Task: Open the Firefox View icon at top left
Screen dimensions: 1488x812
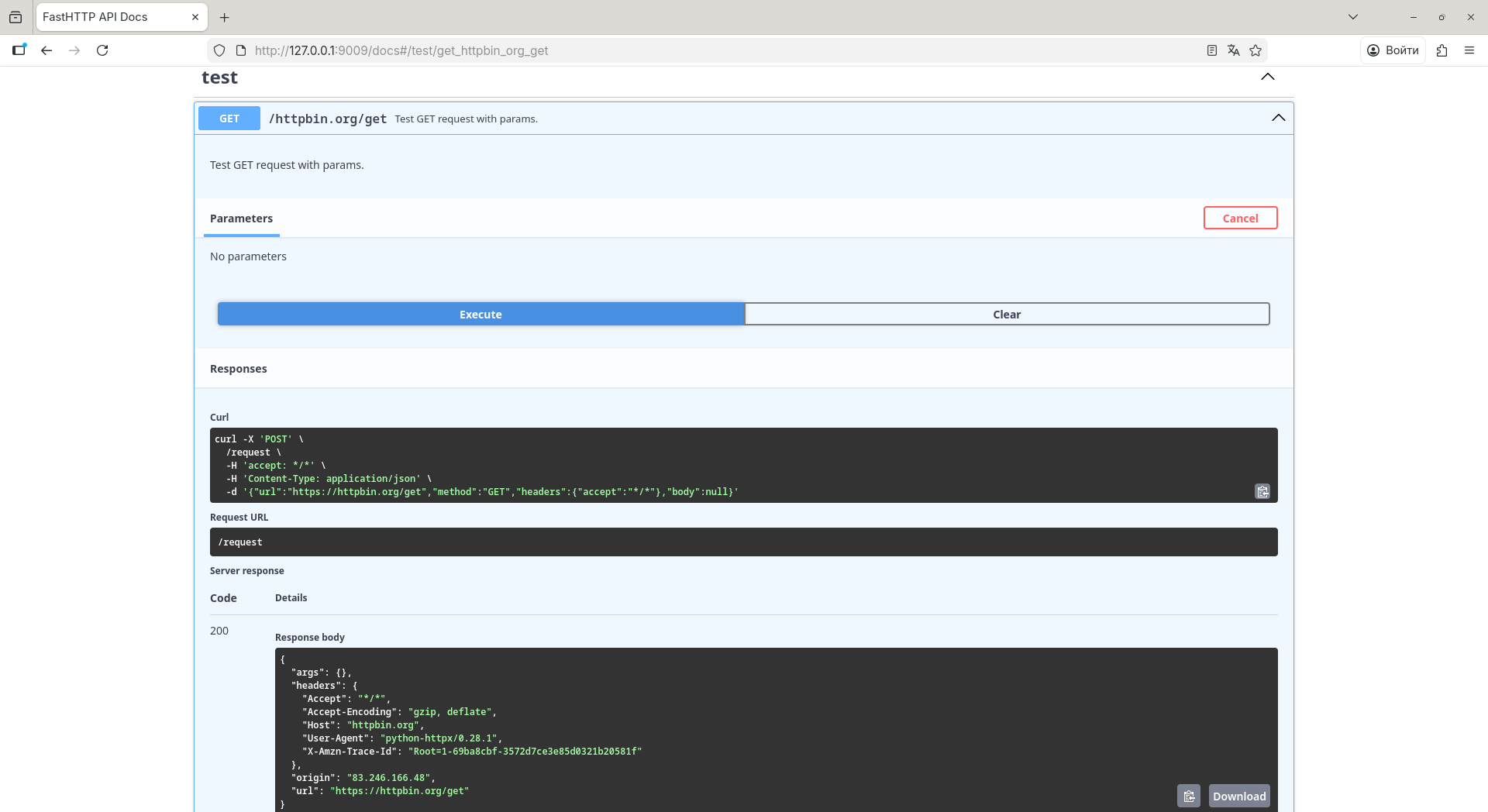Action: tap(15, 17)
